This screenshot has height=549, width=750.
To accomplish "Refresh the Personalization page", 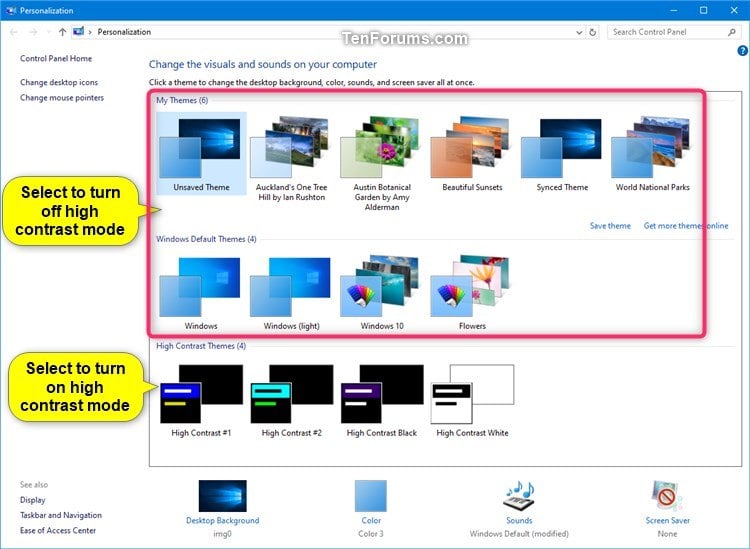I will [593, 32].
